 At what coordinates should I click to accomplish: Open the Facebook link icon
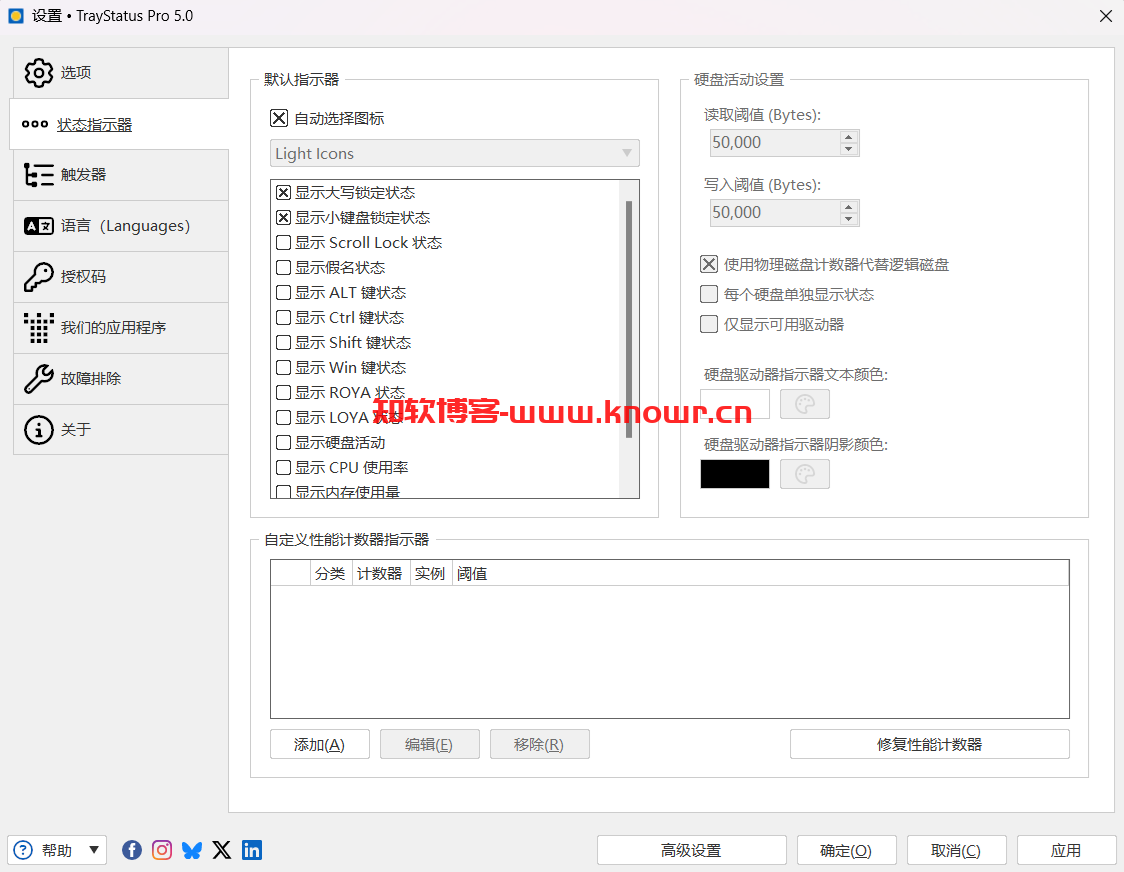pos(132,850)
